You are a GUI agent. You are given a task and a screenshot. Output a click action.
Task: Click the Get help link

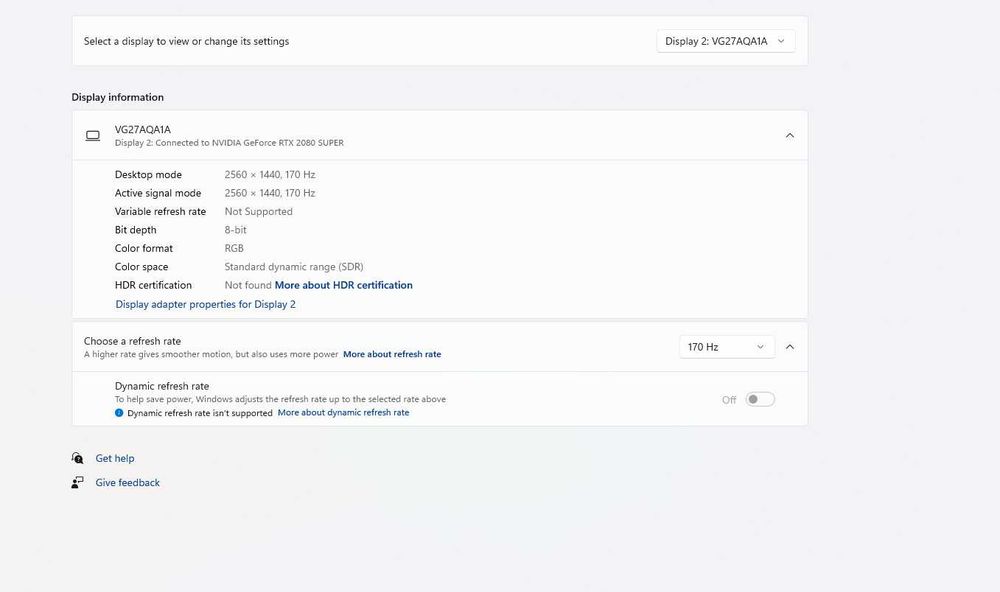[x=115, y=458]
